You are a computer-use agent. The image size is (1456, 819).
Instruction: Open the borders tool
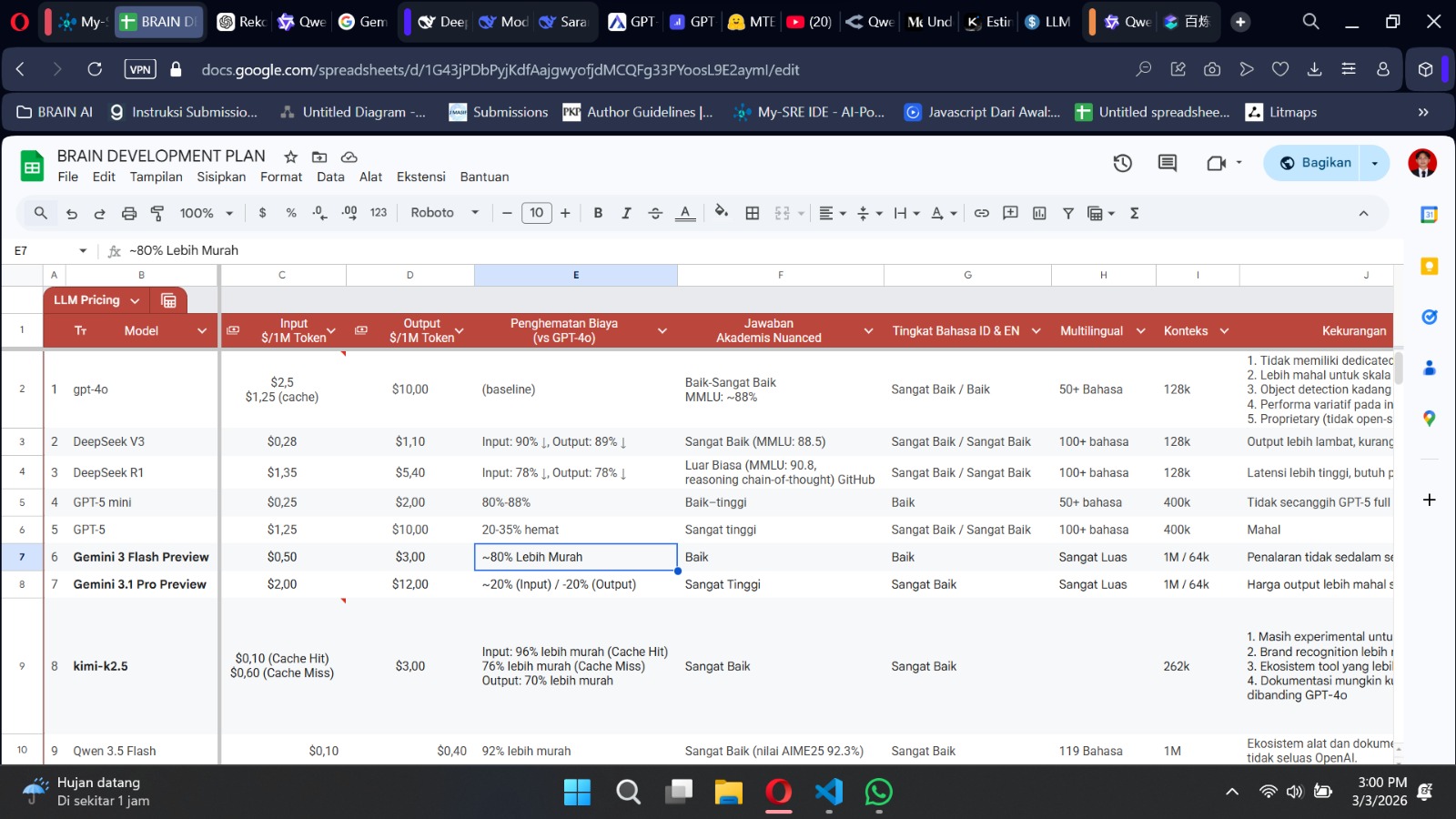click(x=753, y=213)
